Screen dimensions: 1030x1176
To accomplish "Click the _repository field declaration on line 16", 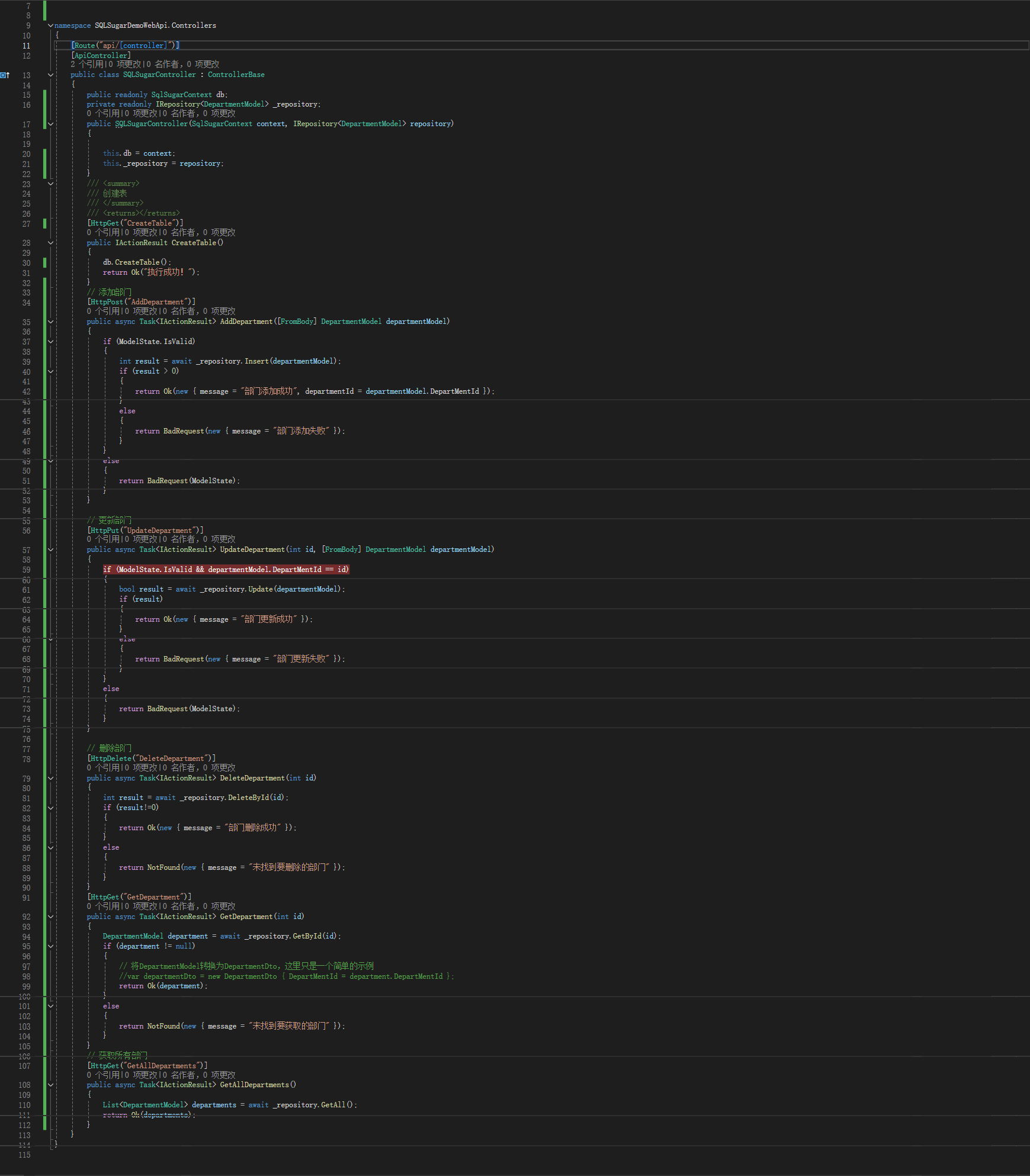I will (204, 104).
